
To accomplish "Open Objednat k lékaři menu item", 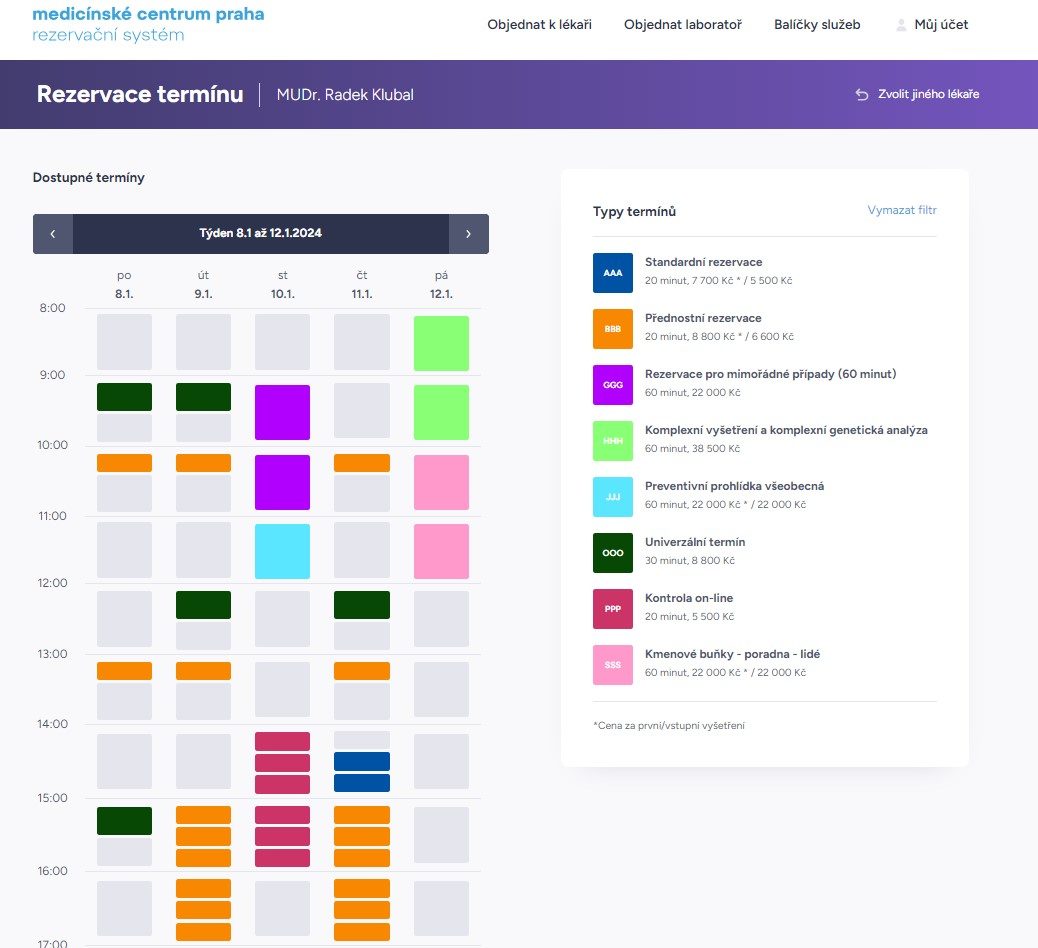I will coord(539,24).
